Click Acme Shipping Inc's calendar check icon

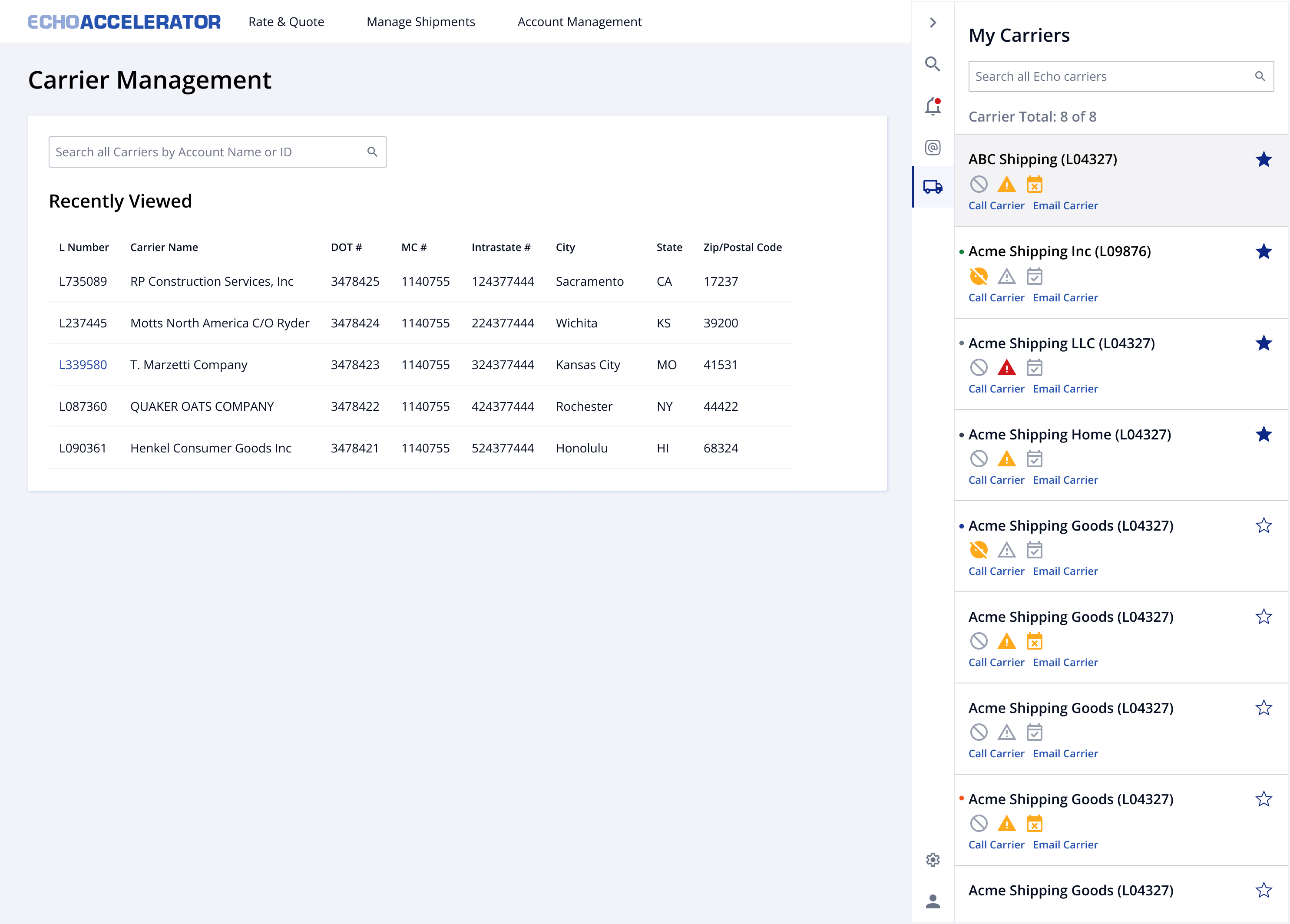(x=1035, y=276)
